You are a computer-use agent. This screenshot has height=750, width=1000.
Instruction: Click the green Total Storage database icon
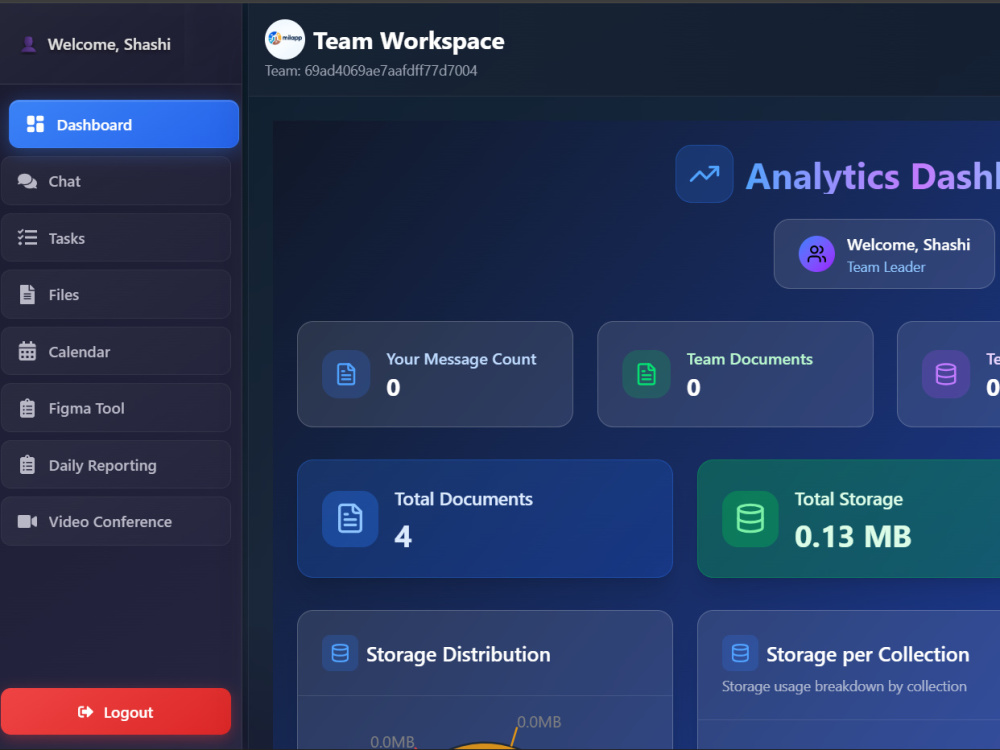tap(750, 518)
